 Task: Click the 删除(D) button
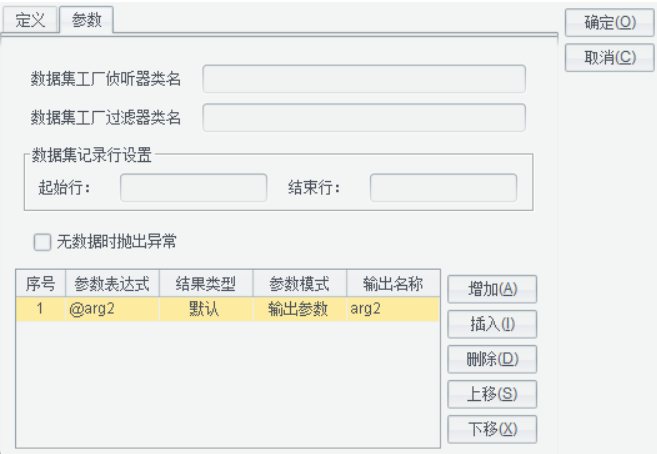click(x=492, y=359)
